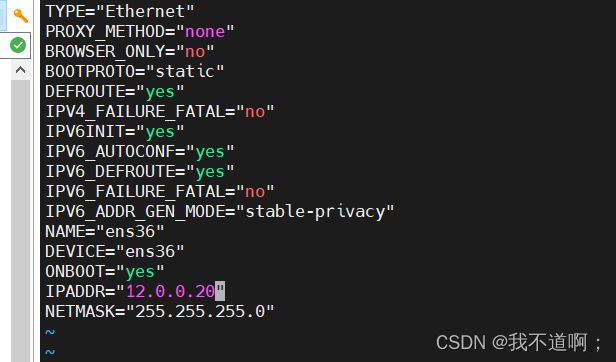The width and height of the screenshot is (616, 362).
Task: Collapse the sidebar using the up chevron
Action: click(20, 70)
